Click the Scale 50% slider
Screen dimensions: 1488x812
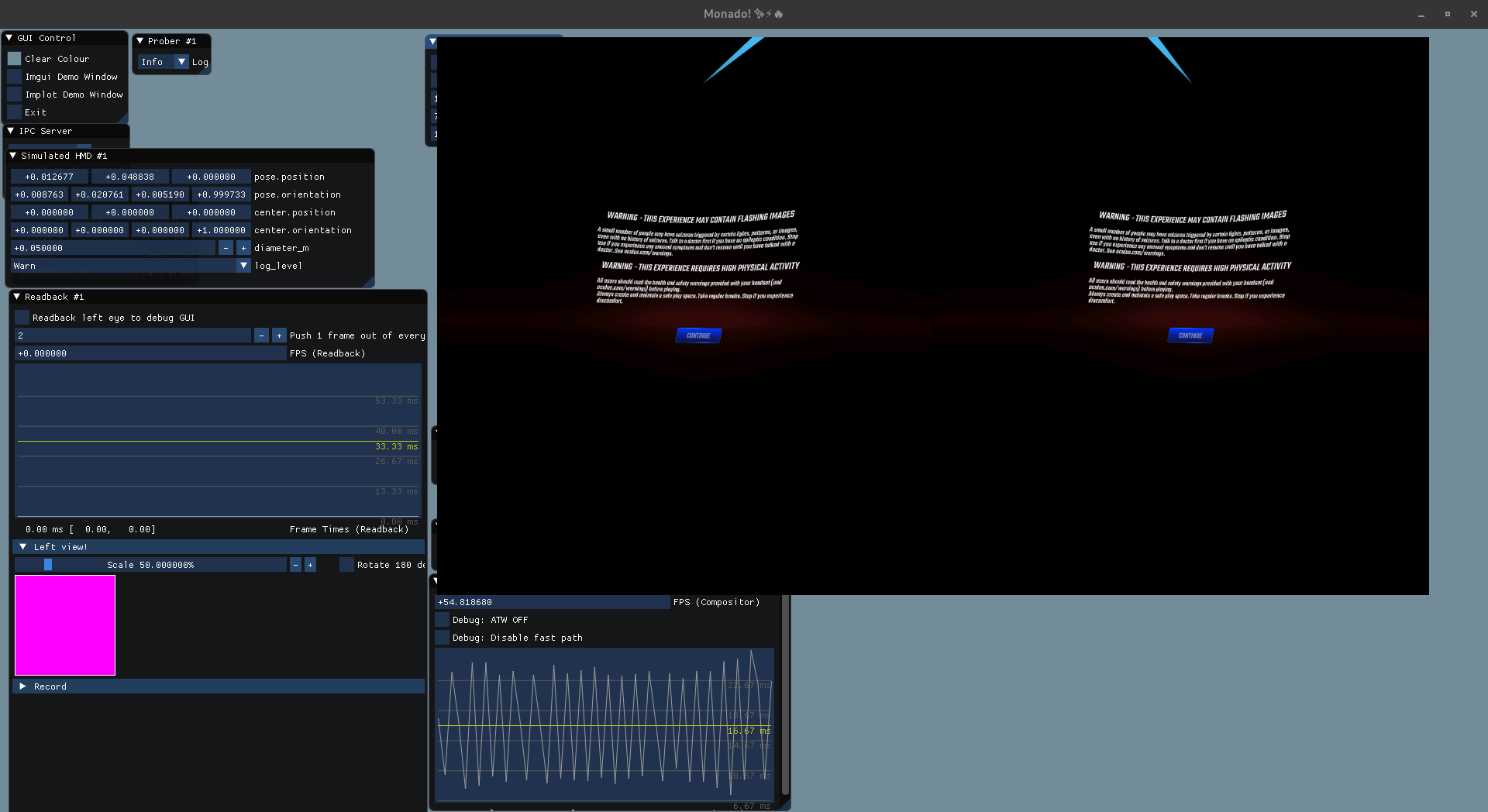[151, 565]
